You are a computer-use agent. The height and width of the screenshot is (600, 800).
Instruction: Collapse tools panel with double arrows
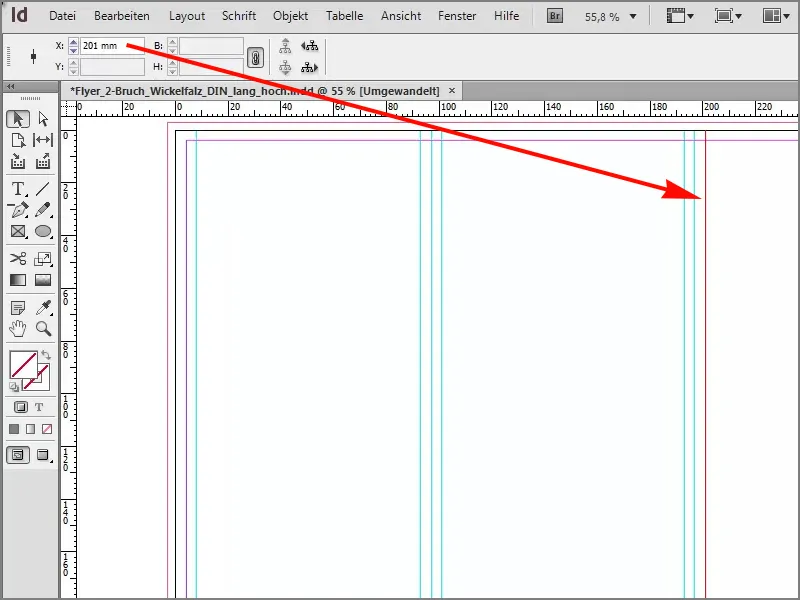click(10, 87)
